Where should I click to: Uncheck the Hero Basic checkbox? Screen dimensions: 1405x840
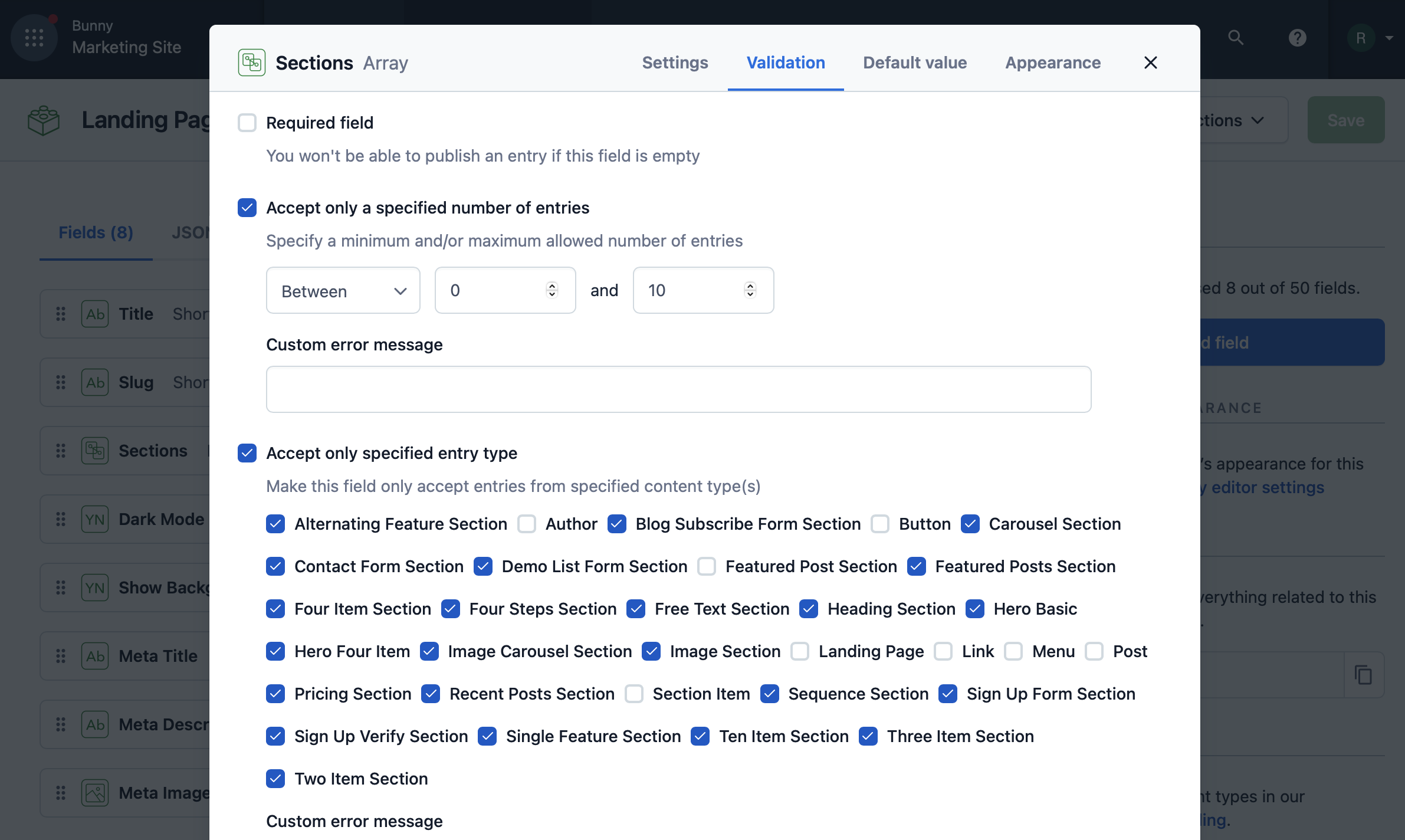pyautogui.click(x=974, y=609)
